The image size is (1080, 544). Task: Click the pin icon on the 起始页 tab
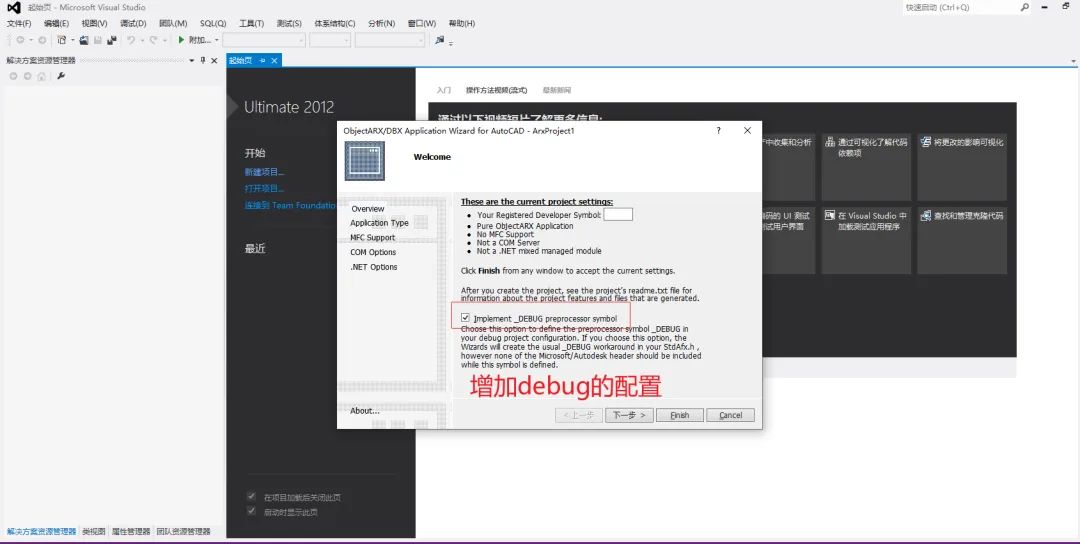click(x=262, y=61)
